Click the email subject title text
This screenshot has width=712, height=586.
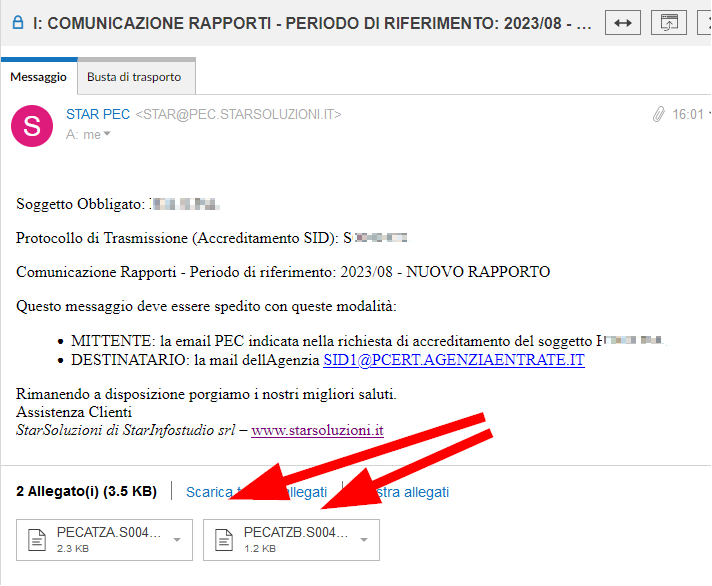[x=312, y=23]
